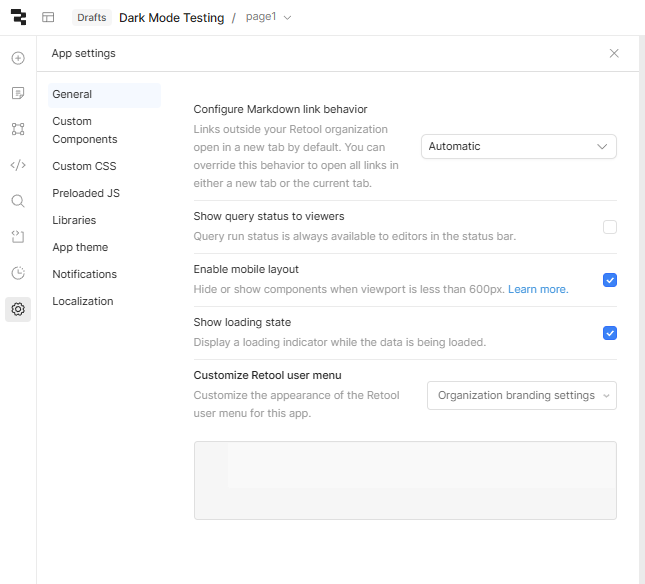This screenshot has width=645, height=584.
Task: Expand Organization branding settings dropdown
Action: 521,395
